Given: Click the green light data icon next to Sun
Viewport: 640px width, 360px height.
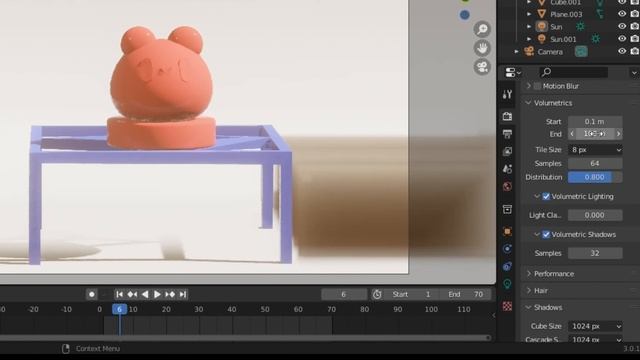Looking at the screenshot, I should (x=580, y=27).
